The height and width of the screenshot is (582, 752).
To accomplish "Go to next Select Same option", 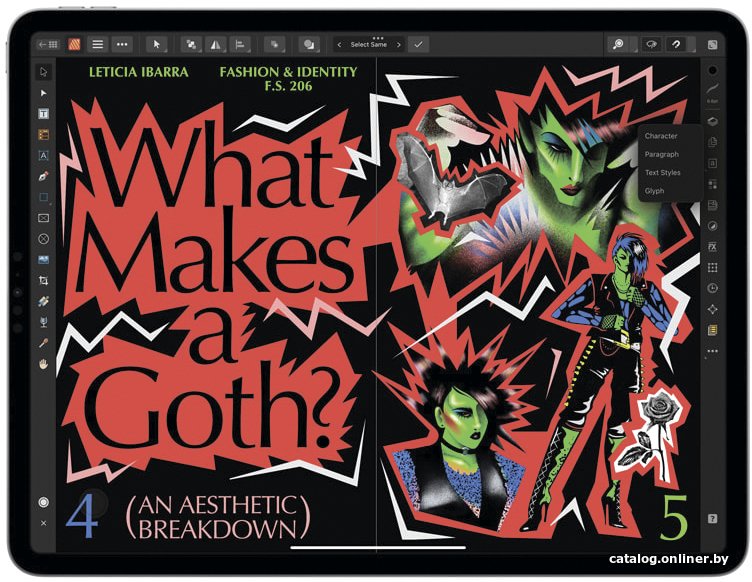I will click(x=398, y=44).
